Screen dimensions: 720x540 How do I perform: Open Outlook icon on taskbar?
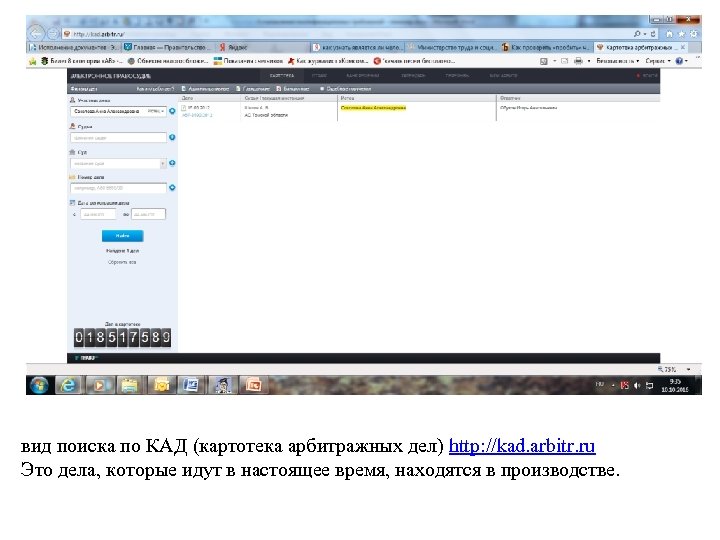[x=161, y=385]
